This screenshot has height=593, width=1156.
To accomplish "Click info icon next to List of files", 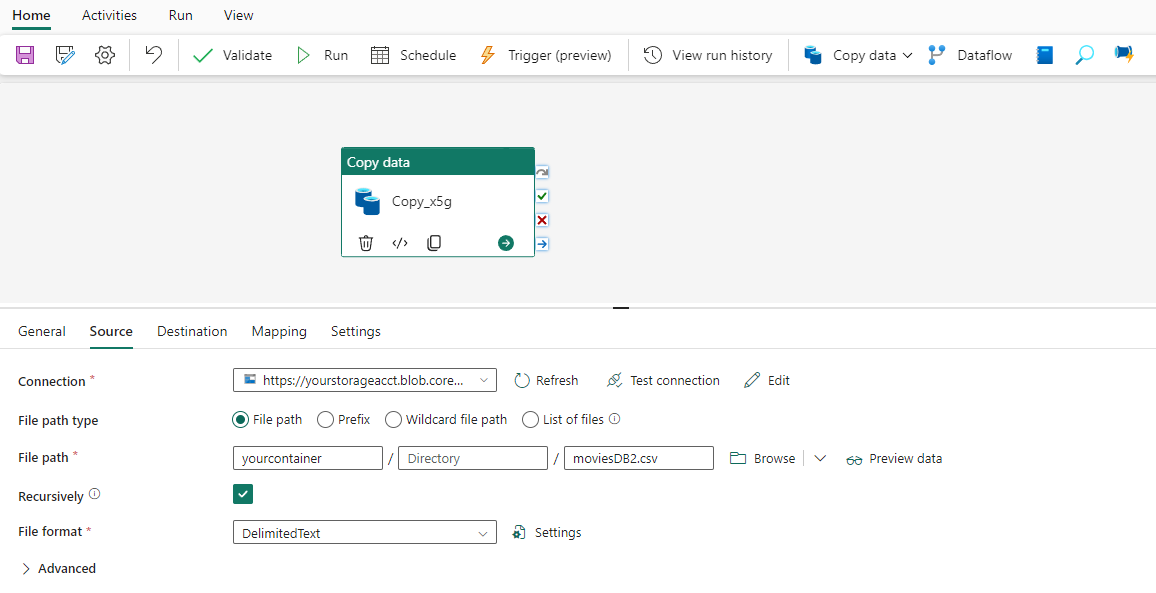I will 615,419.
